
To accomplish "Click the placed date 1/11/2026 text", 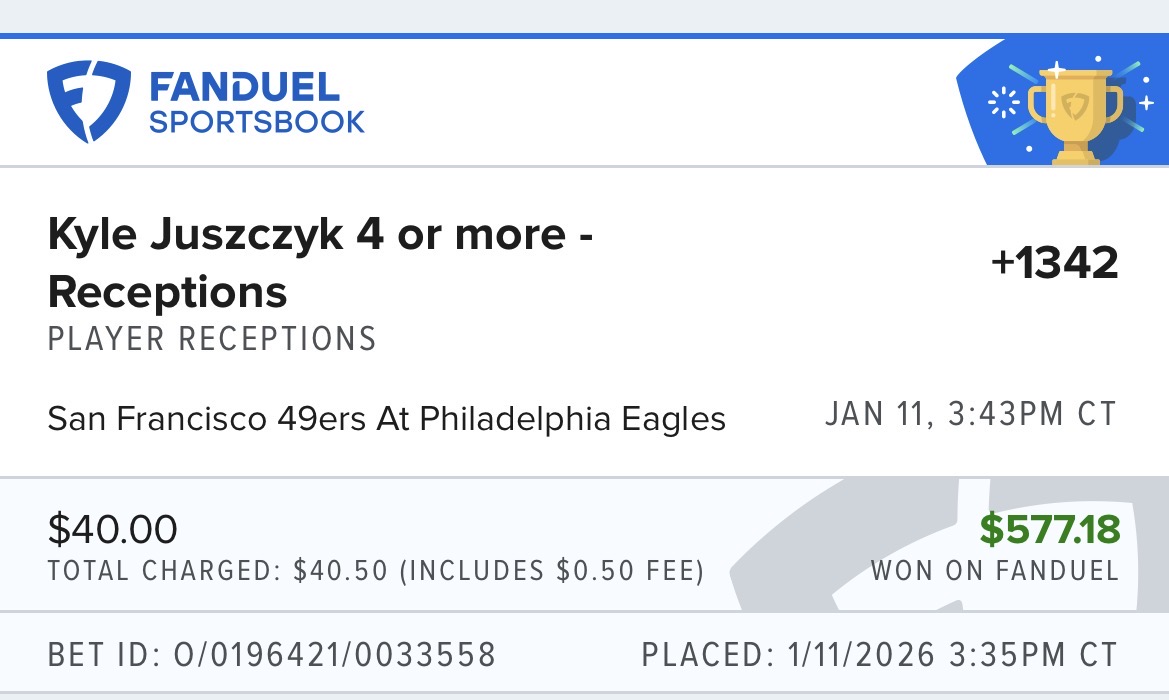I will (880, 655).
